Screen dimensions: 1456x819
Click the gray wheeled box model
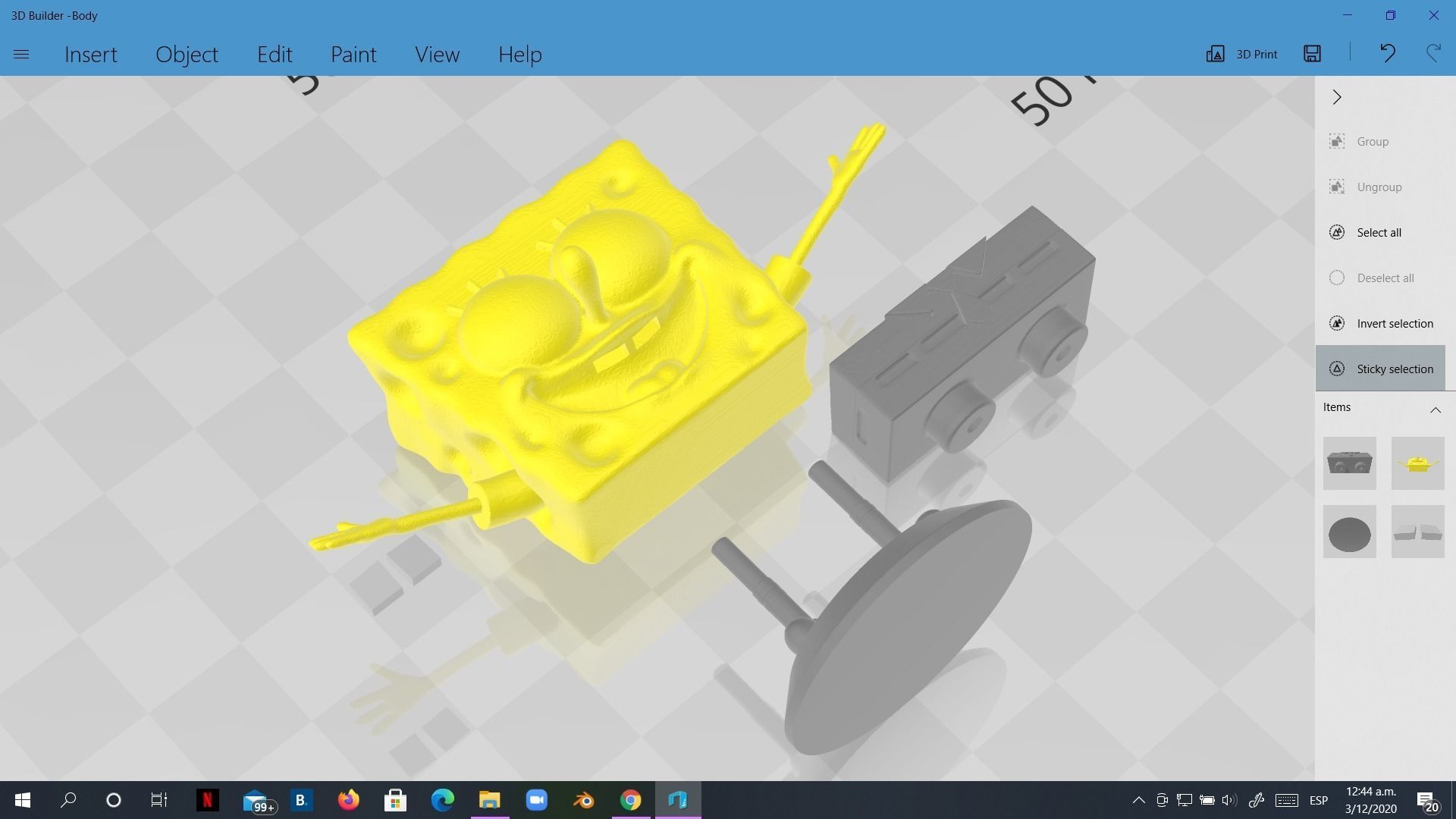click(963, 341)
